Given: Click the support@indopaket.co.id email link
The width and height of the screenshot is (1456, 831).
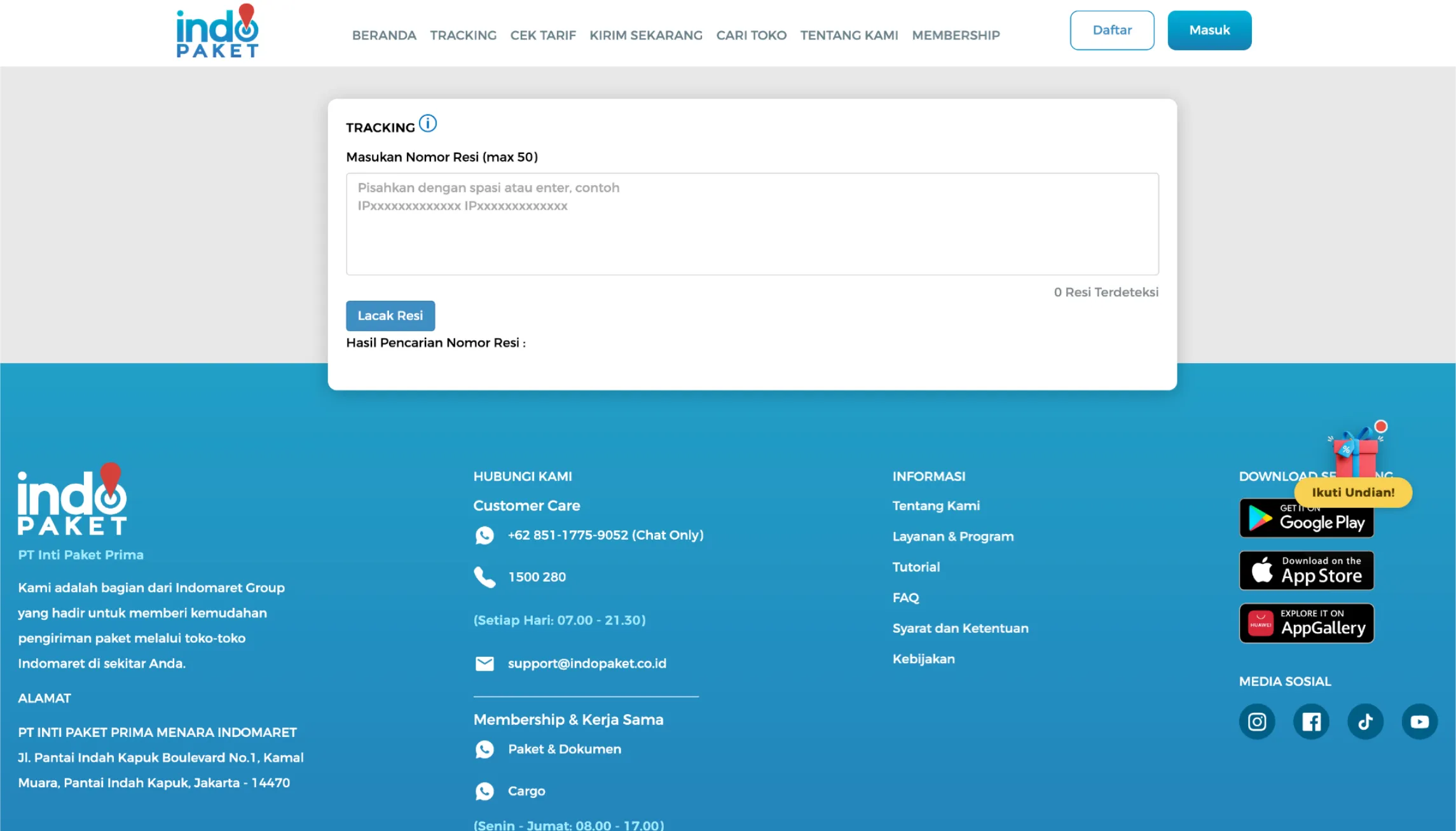Looking at the screenshot, I should (587, 664).
